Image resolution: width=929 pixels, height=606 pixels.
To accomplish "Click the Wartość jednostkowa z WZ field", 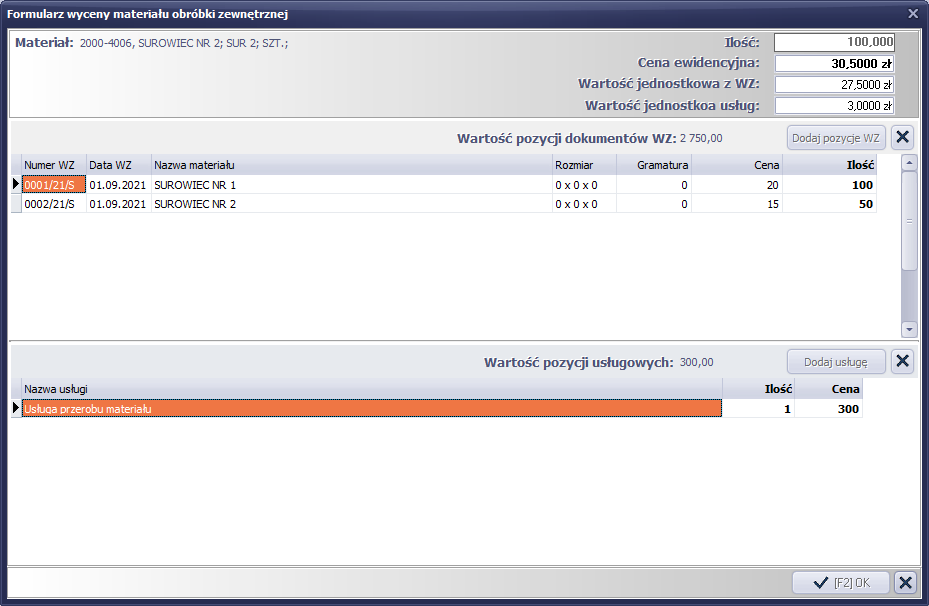I will 834,85.
